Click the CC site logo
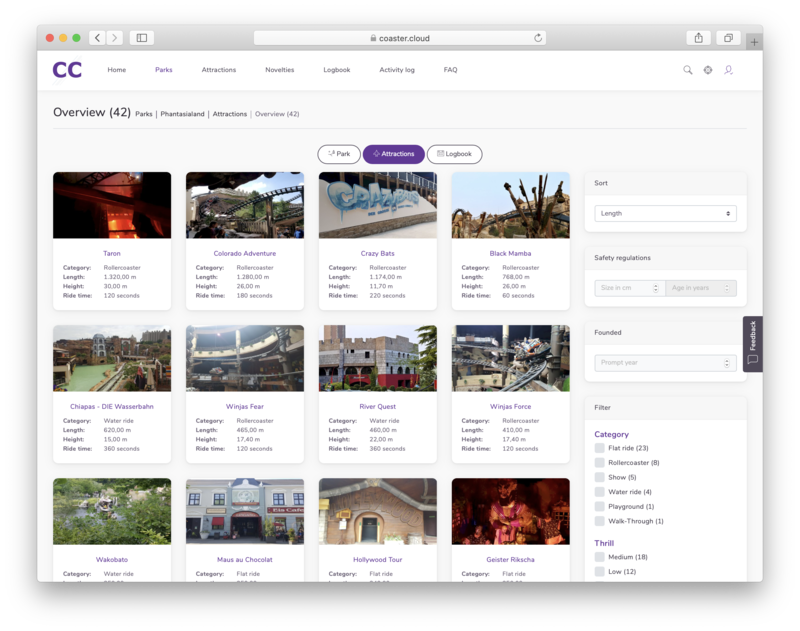This screenshot has width=800, height=631. [x=67, y=70]
